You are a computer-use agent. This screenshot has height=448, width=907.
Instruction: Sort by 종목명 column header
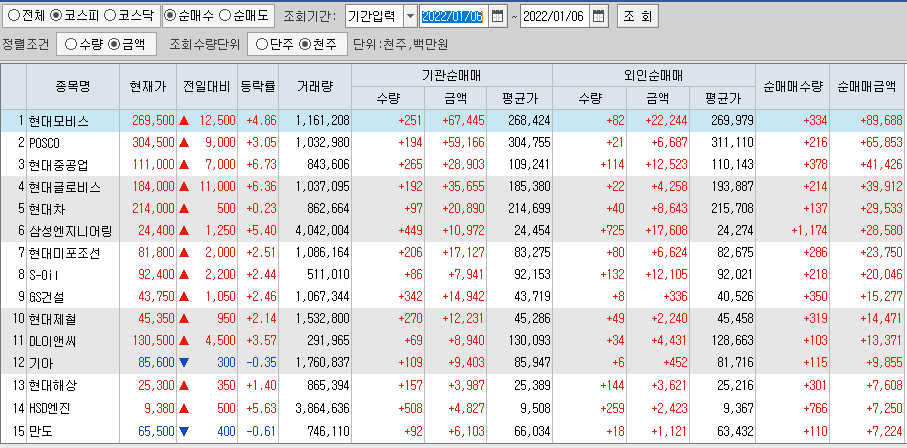(x=73, y=87)
